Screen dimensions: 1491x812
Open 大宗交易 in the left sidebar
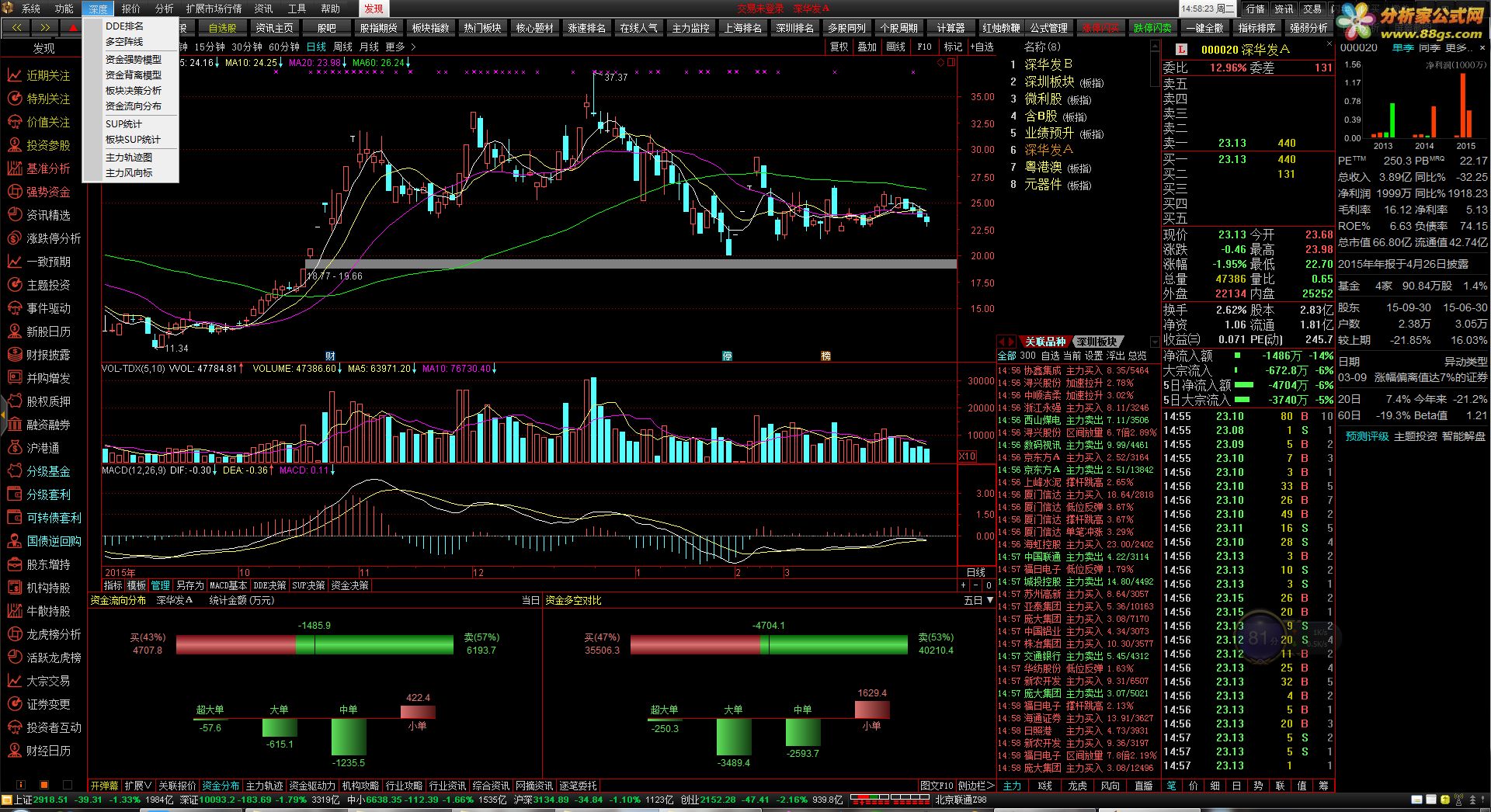(x=48, y=681)
